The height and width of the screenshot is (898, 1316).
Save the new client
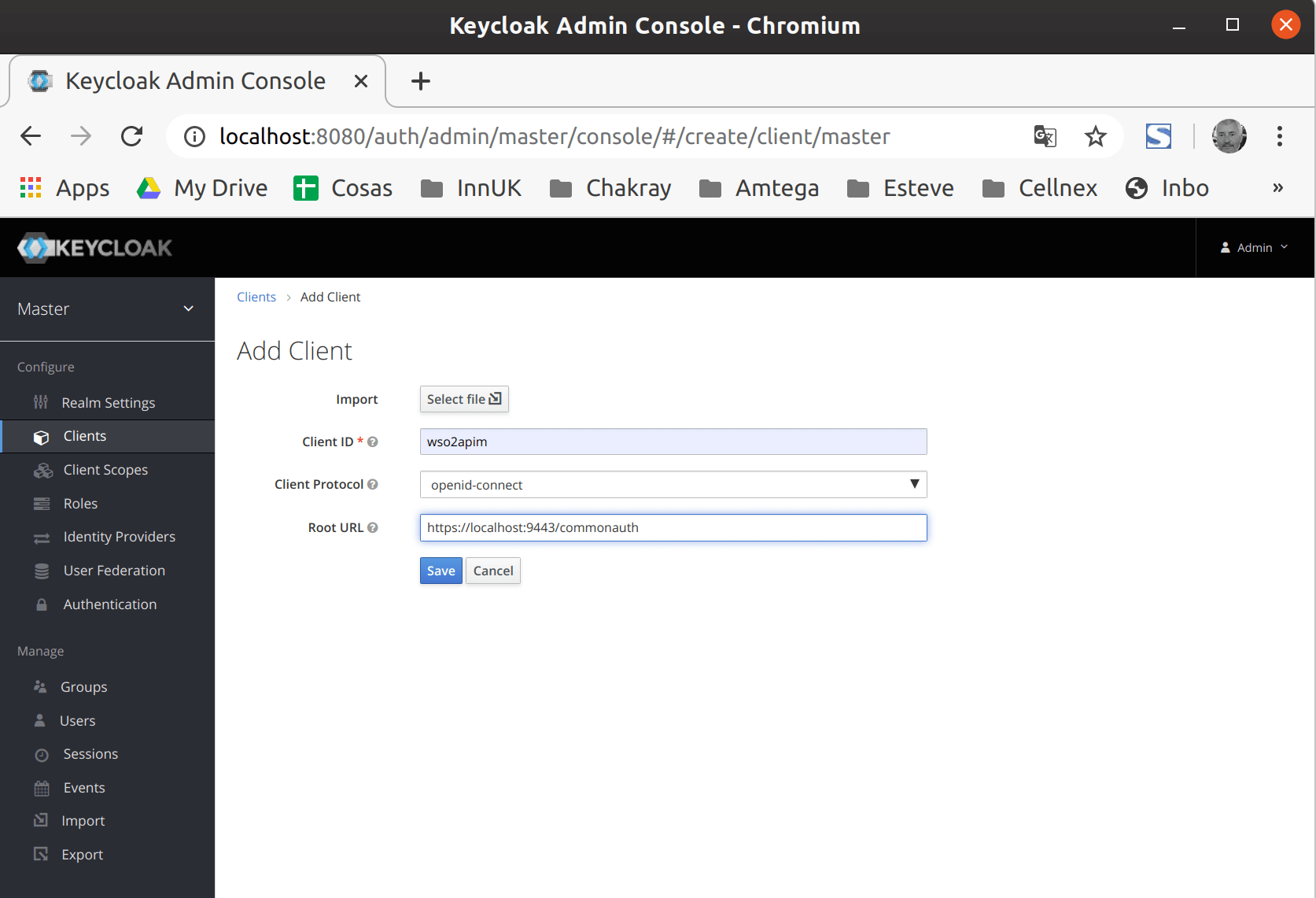pos(441,571)
